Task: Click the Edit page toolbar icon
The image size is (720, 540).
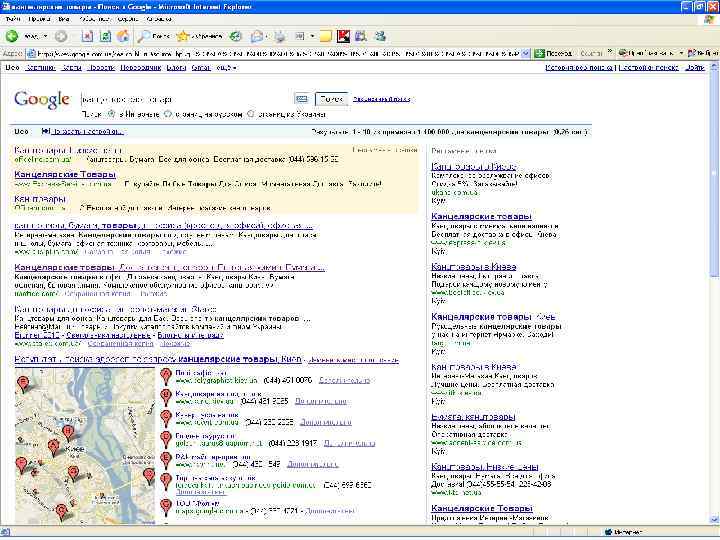Action: (x=300, y=36)
